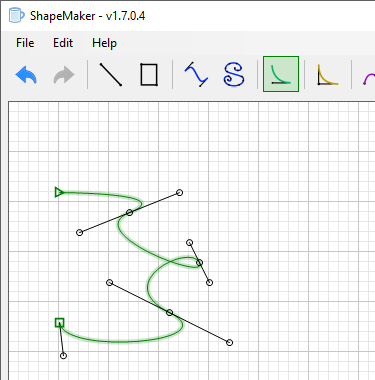Click the anchor nub in the middle of the top control line
The height and width of the screenshot is (380, 375).
click(129, 212)
